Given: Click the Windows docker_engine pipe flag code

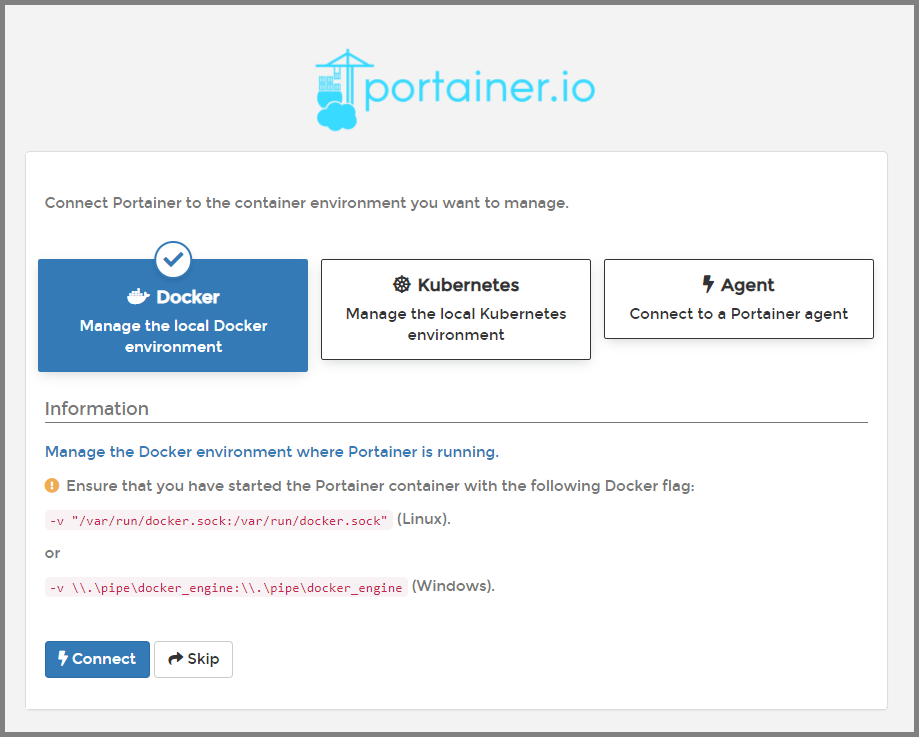Looking at the screenshot, I should (226, 587).
